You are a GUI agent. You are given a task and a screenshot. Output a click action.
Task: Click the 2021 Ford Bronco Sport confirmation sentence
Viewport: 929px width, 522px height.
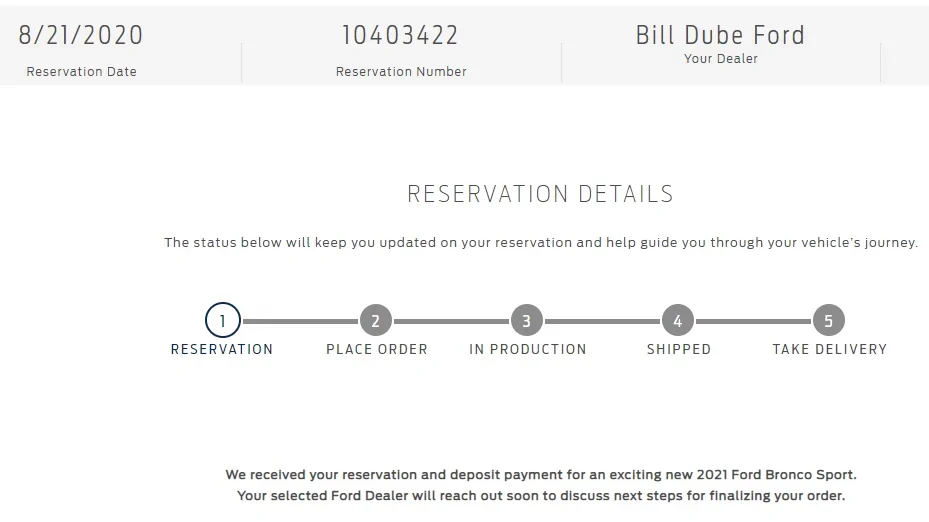click(x=541, y=475)
